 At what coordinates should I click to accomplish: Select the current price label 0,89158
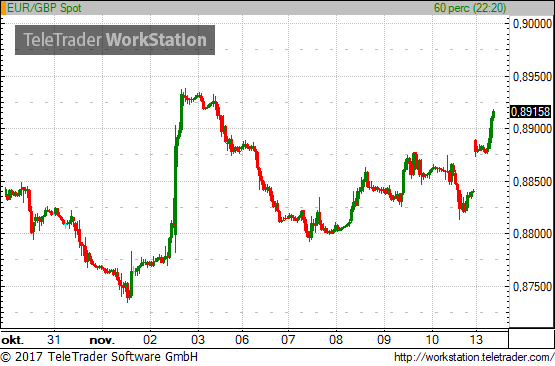tap(530, 112)
